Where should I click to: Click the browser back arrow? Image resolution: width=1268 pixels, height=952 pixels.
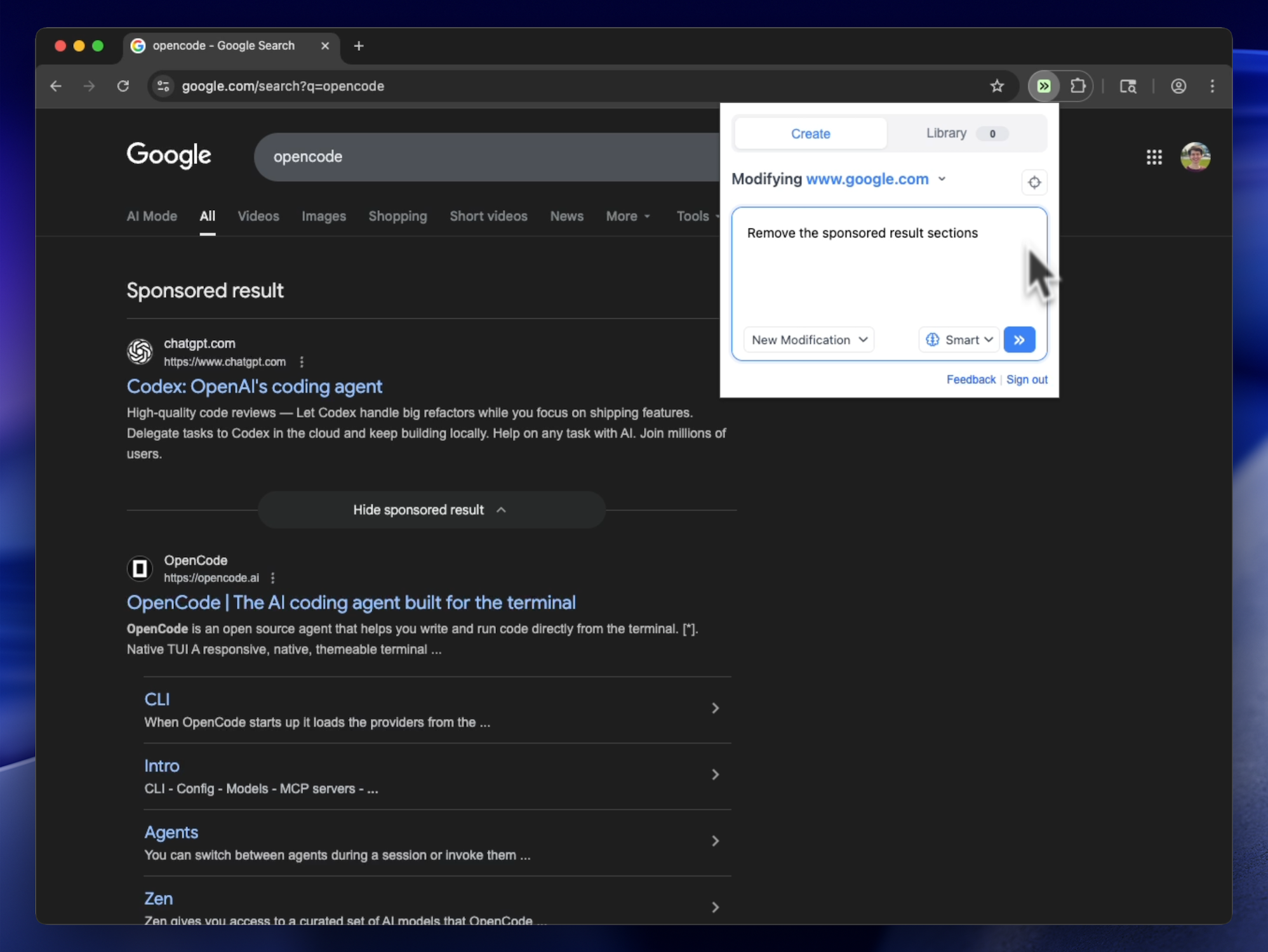56,86
